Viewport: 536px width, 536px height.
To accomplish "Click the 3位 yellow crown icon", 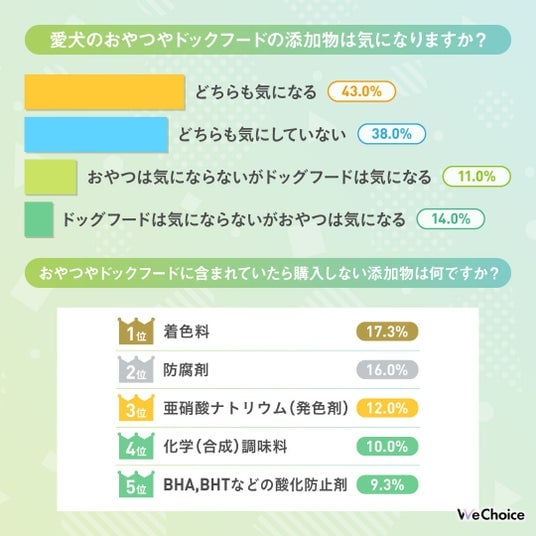I will [136, 408].
